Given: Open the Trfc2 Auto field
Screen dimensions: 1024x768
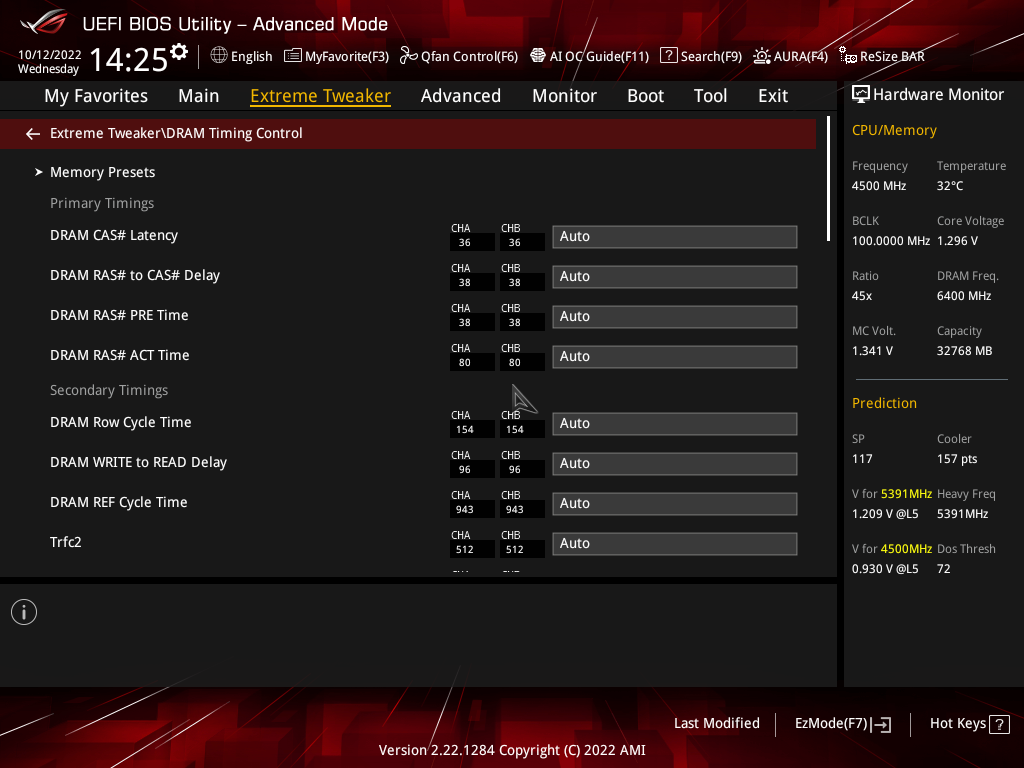Looking at the screenshot, I should click(x=675, y=543).
